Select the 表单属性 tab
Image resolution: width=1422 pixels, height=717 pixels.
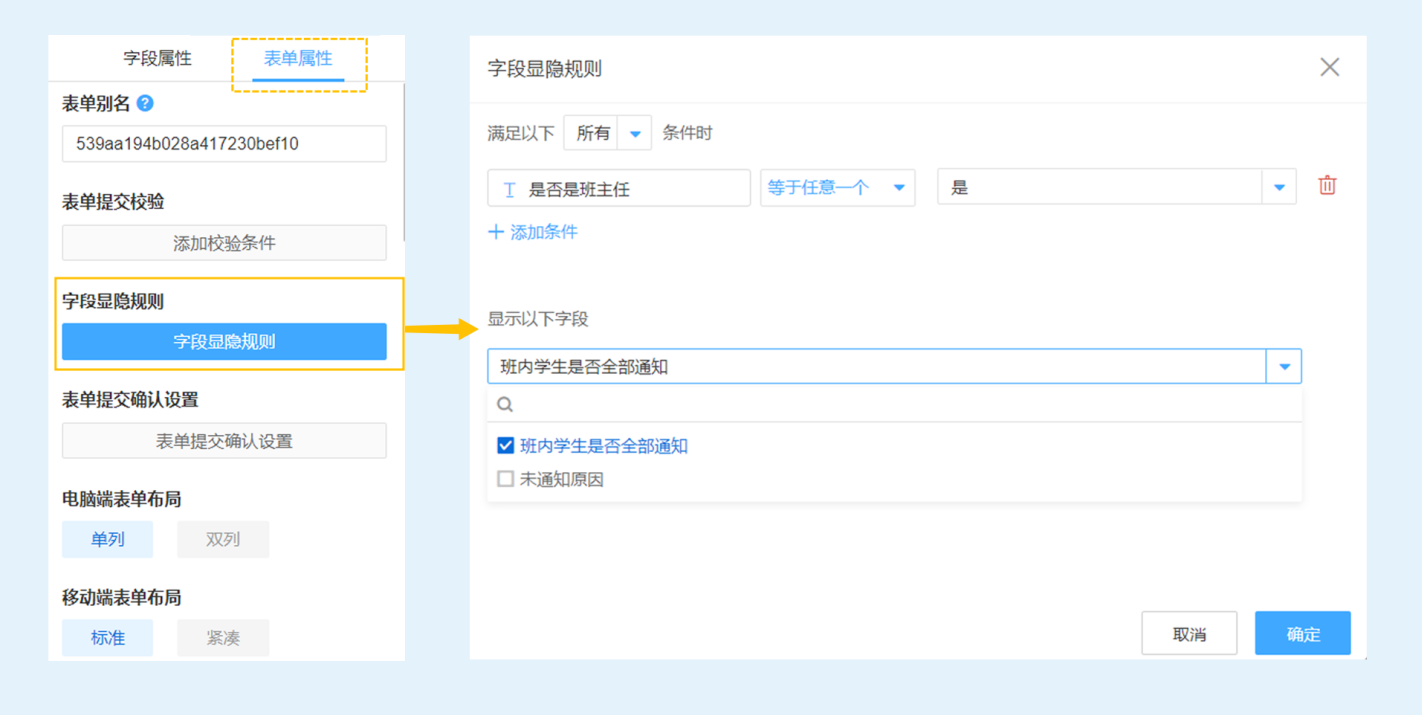click(x=298, y=58)
